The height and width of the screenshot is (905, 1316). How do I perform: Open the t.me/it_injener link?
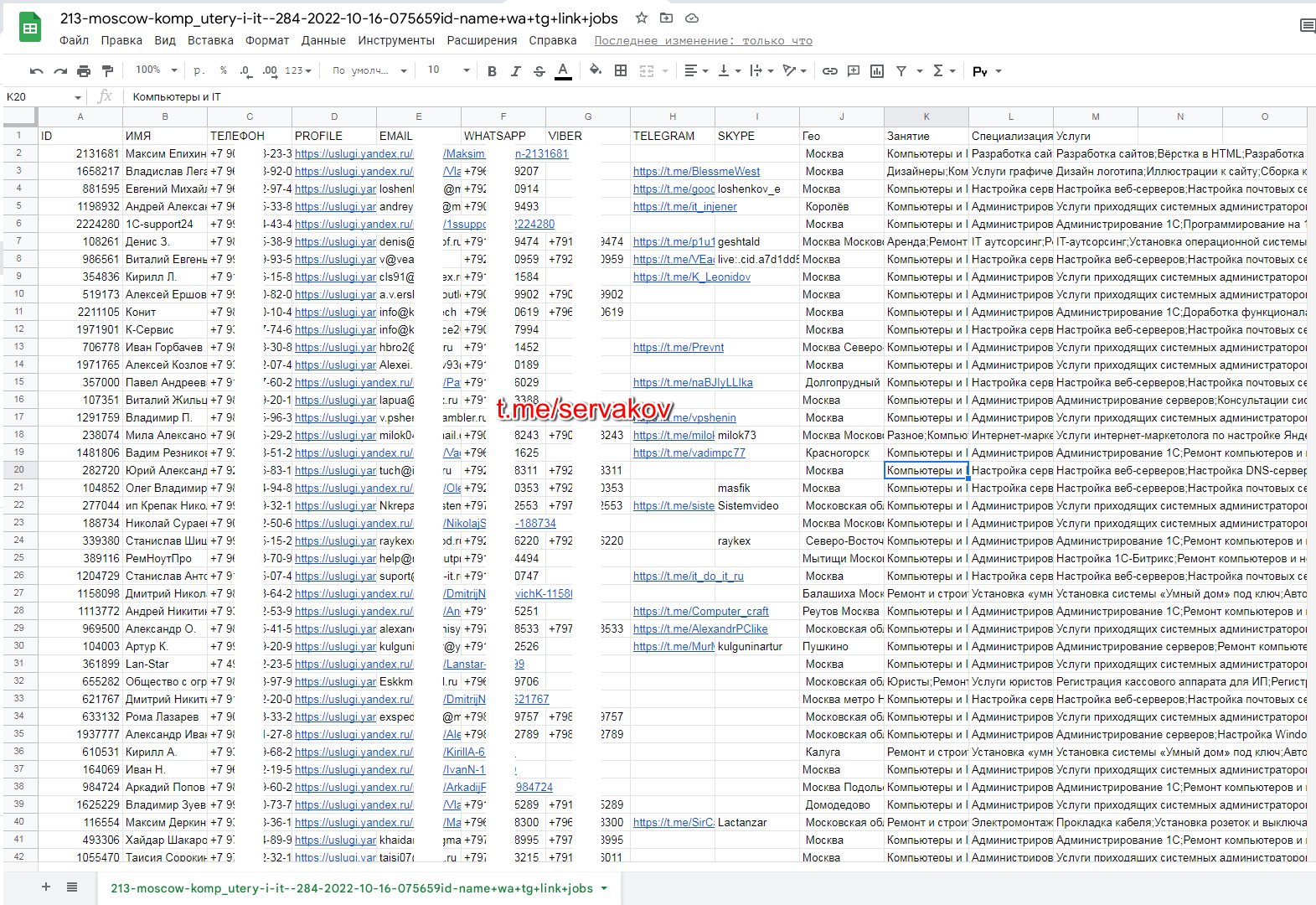[x=685, y=207]
